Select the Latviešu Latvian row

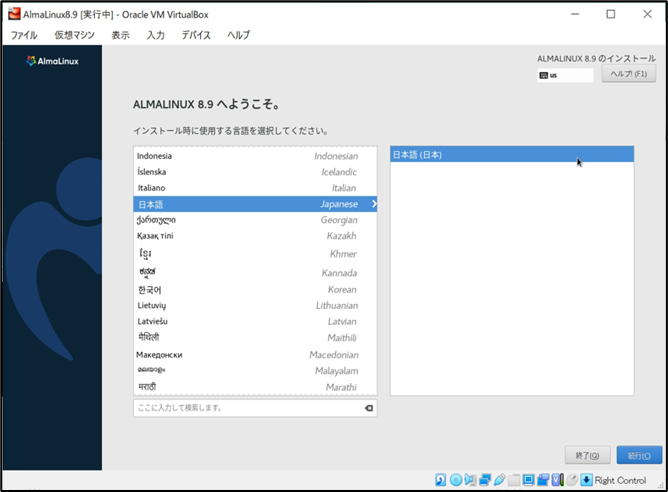tap(255, 321)
